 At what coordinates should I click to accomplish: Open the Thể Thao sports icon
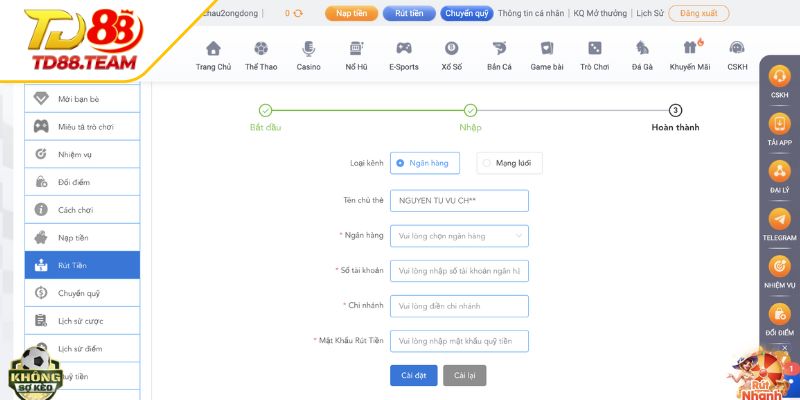(261, 48)
